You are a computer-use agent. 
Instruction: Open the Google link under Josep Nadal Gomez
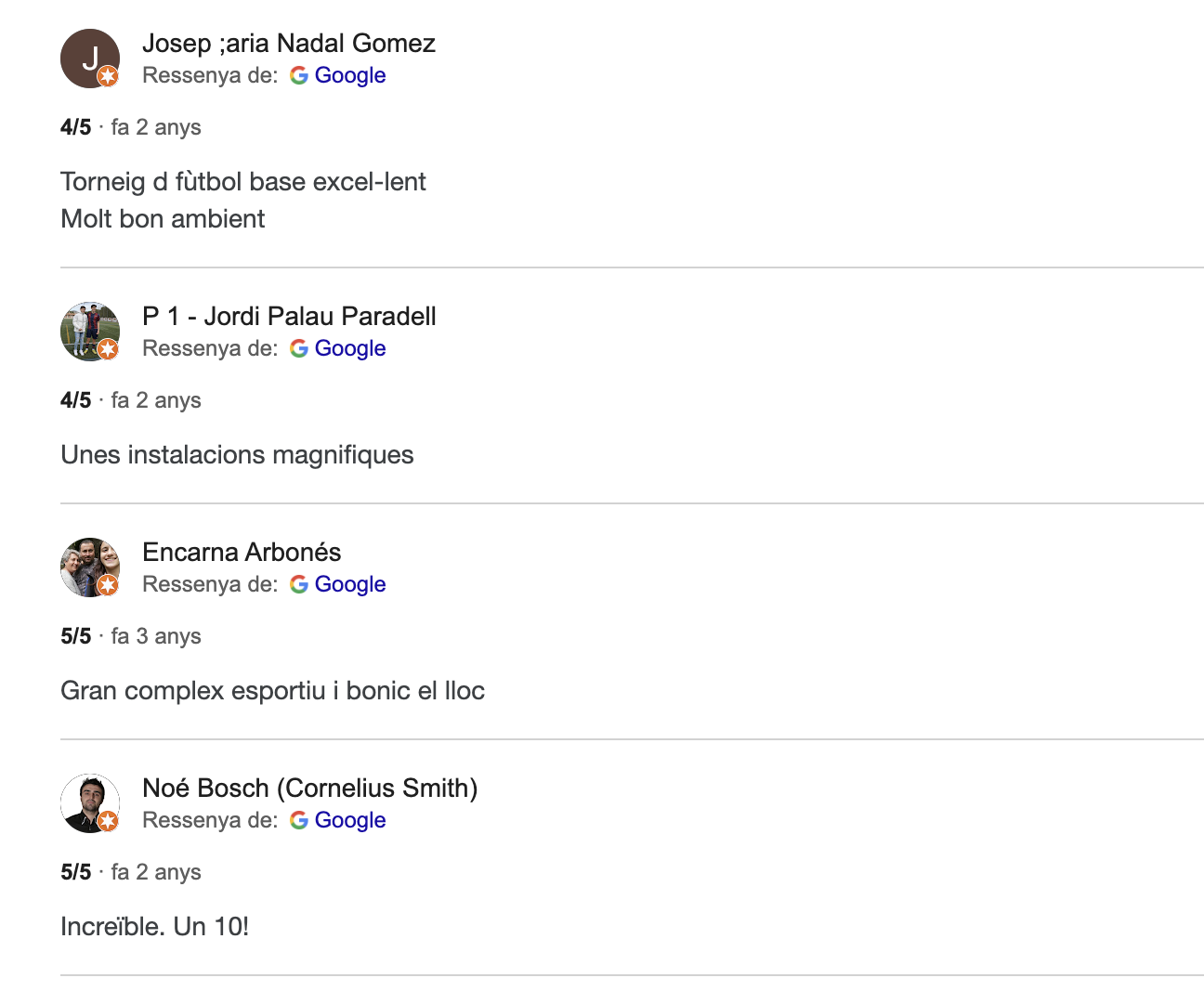pos(350,76)
